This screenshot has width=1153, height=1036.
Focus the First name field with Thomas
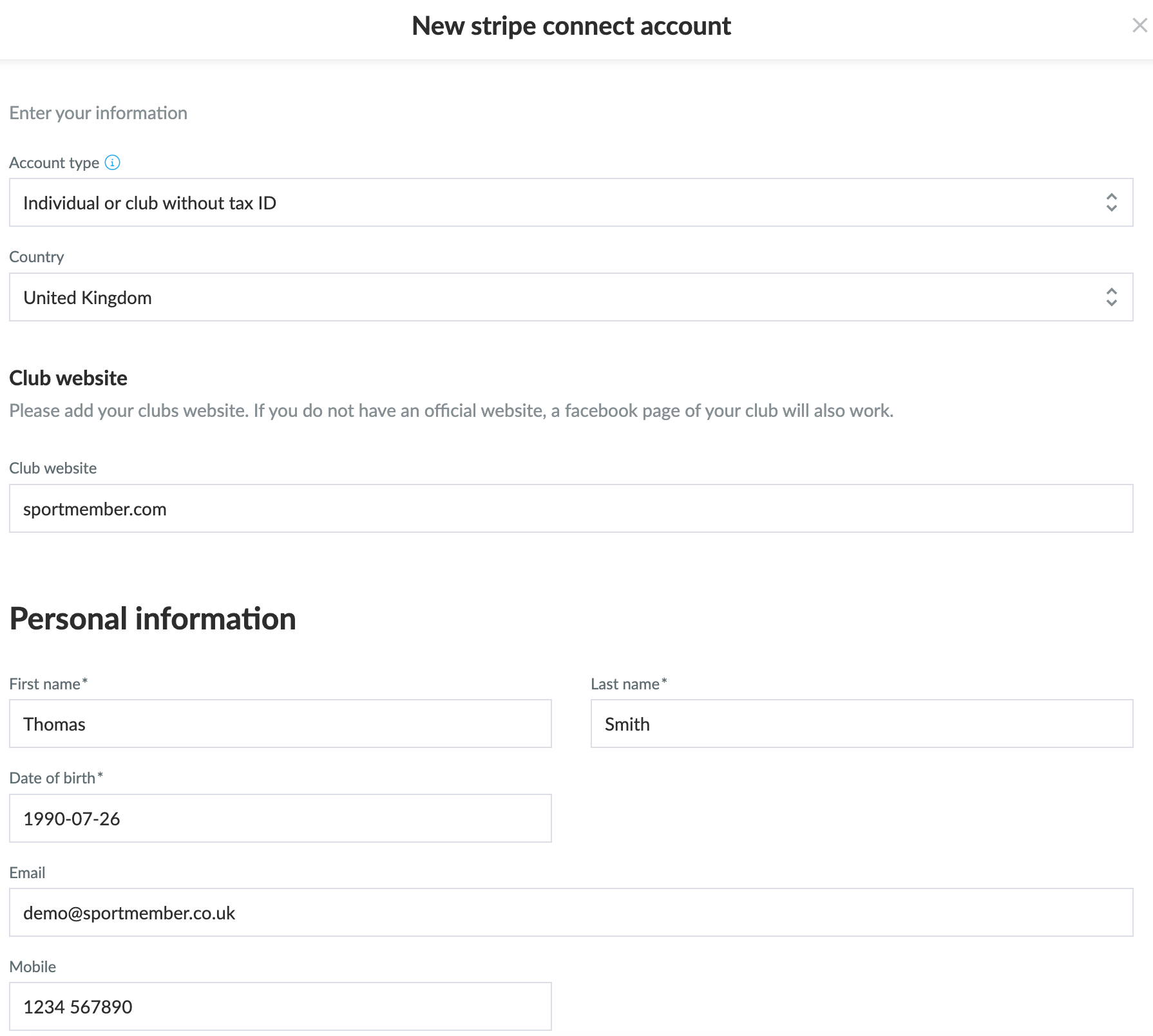pyautogui.click(x=280, y=724)
